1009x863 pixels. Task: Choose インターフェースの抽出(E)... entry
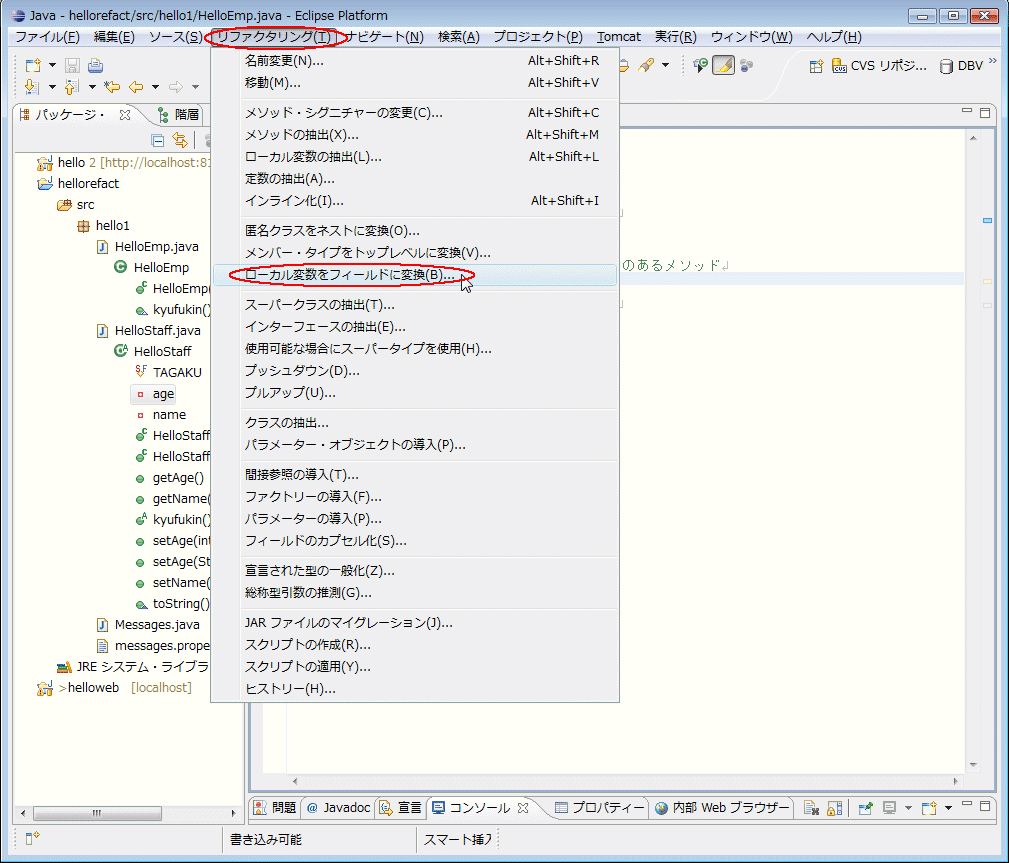coord(415,327)
